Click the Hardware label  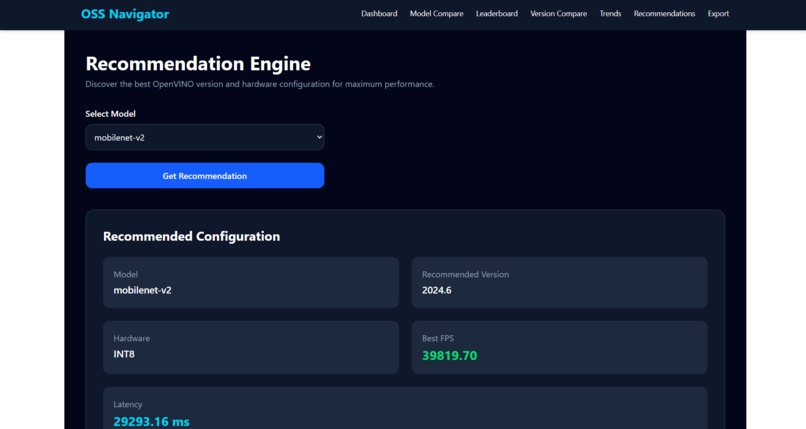click(x=132, y=338)
